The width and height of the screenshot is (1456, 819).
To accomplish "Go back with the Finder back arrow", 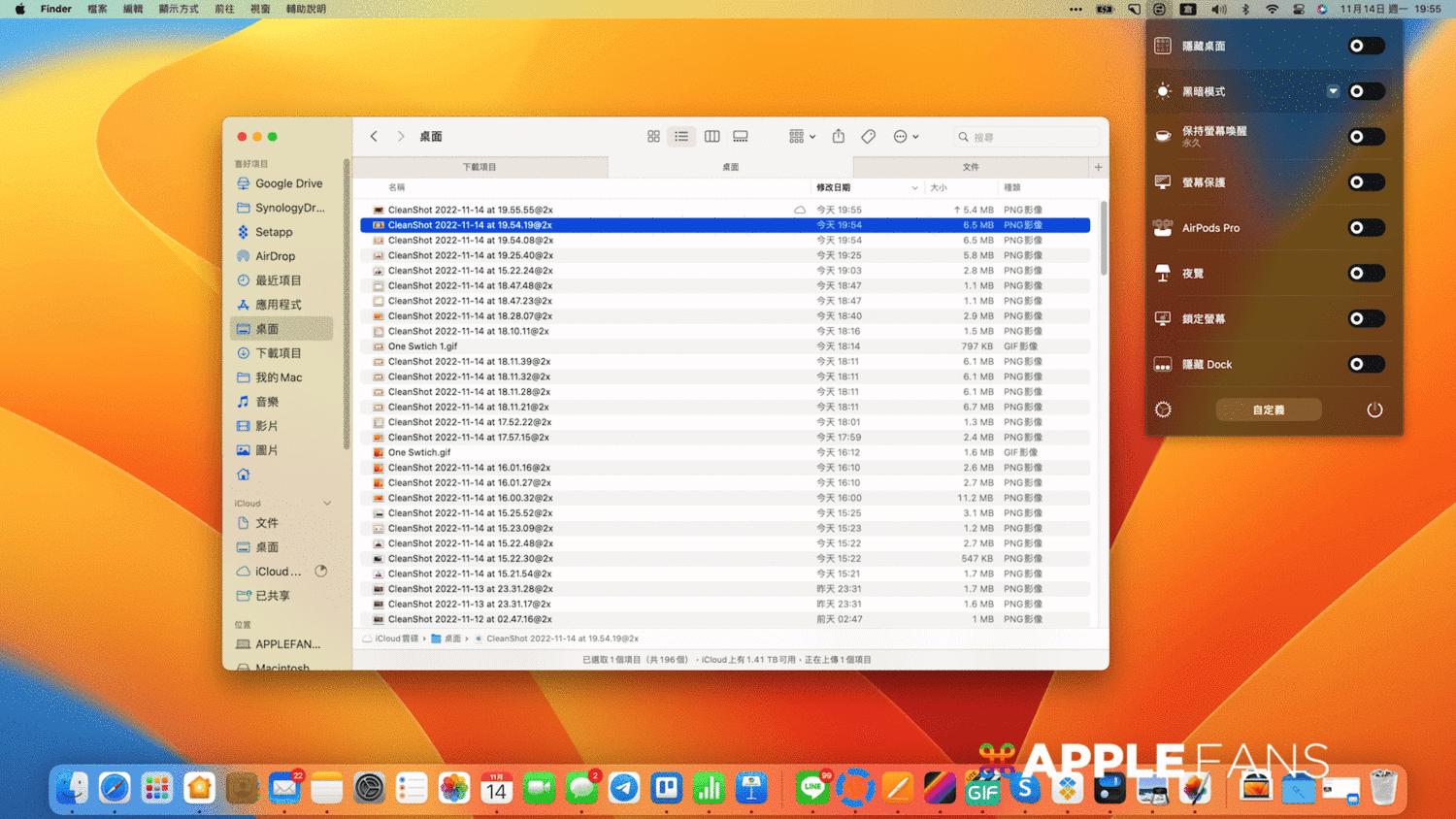I will click(374, 137).
